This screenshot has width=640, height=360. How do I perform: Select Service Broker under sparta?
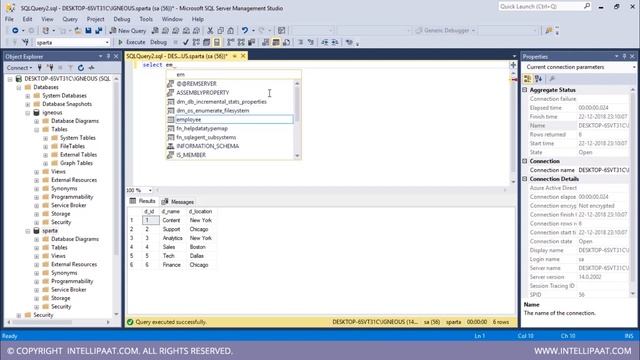pyautogui.click(x=69, y=290)
